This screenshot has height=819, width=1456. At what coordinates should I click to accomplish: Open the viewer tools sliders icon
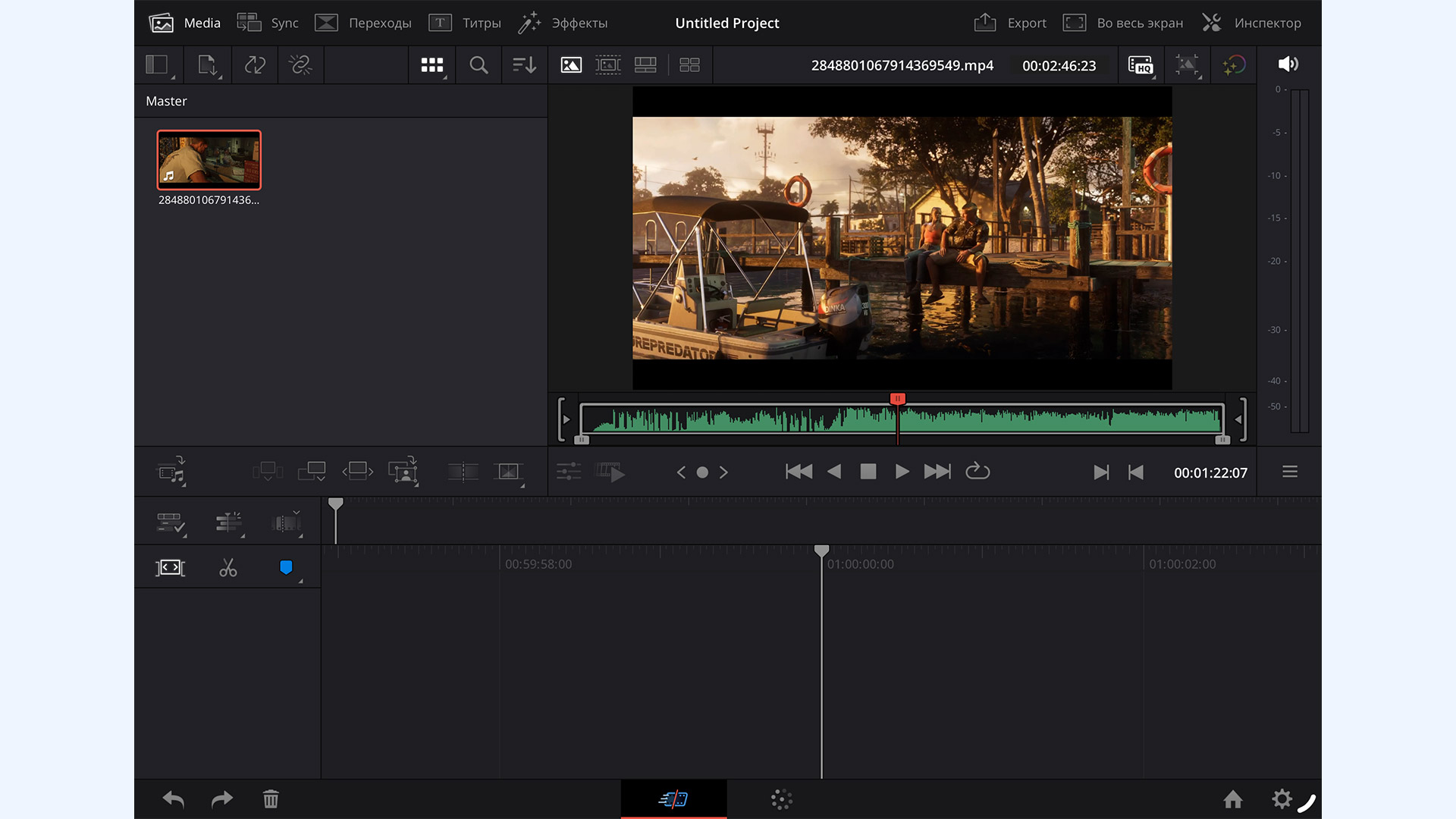point(569,472)
